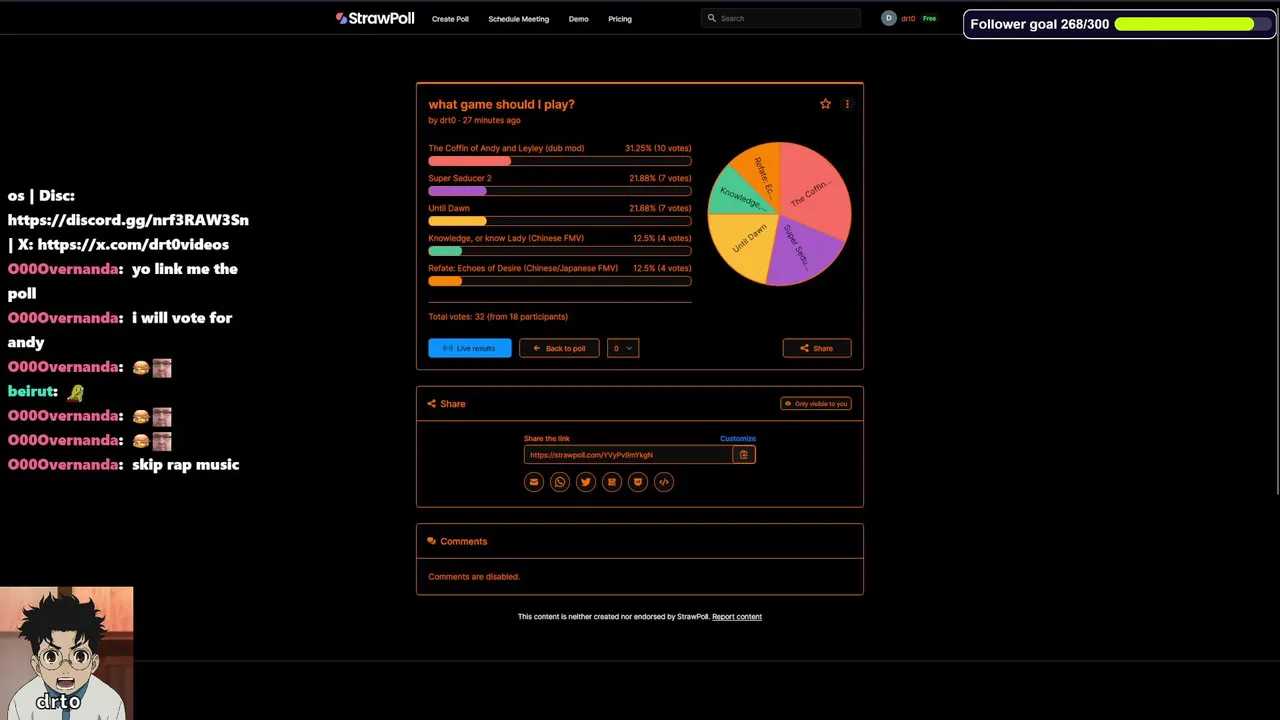Click the "Until Dawn" option label

click(449, 208)
